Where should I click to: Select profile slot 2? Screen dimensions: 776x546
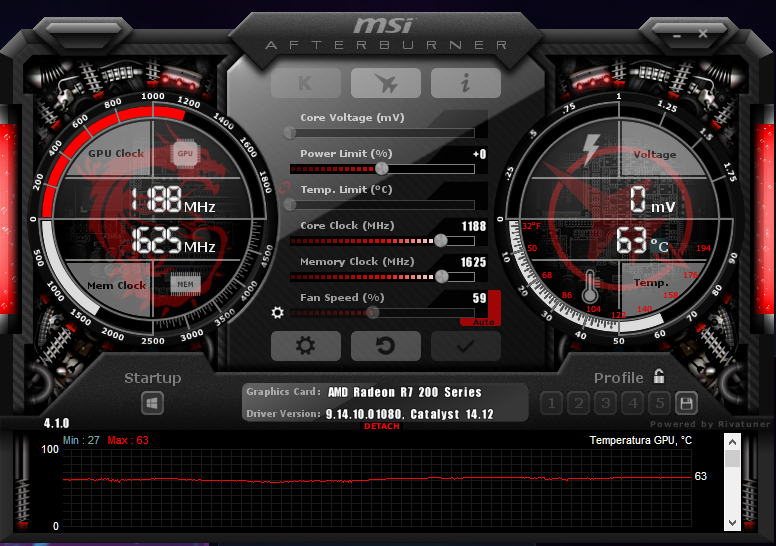click(x=579, y=403)
